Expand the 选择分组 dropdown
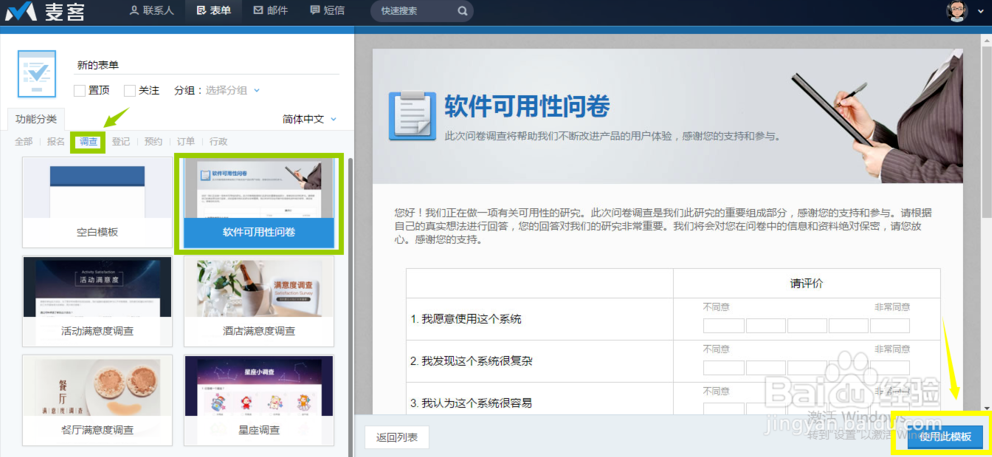This screenshot has height=457, width=992. pyautogui.click(x=232, y=91)
